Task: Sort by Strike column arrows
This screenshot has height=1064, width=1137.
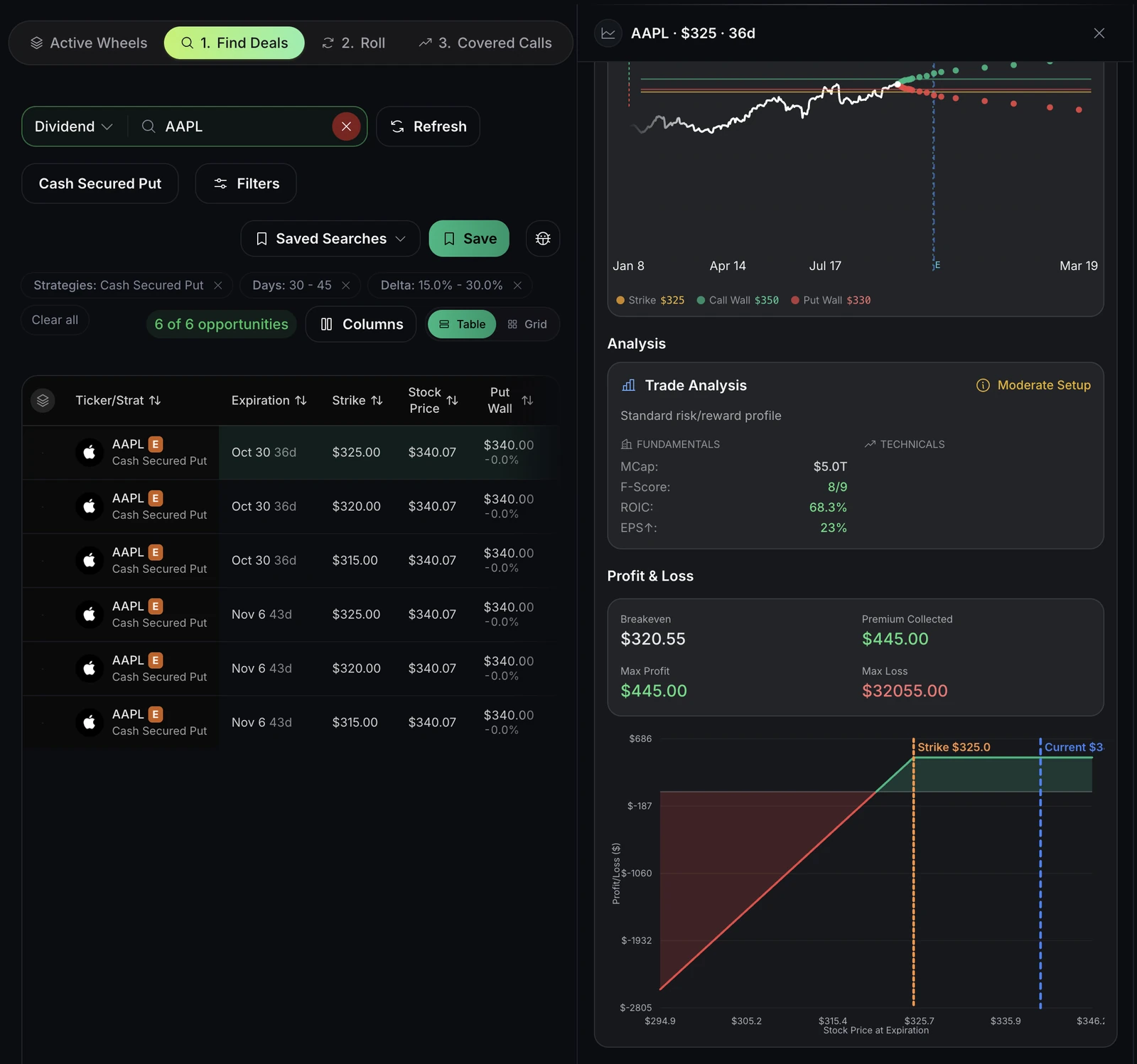Action: 377,401
